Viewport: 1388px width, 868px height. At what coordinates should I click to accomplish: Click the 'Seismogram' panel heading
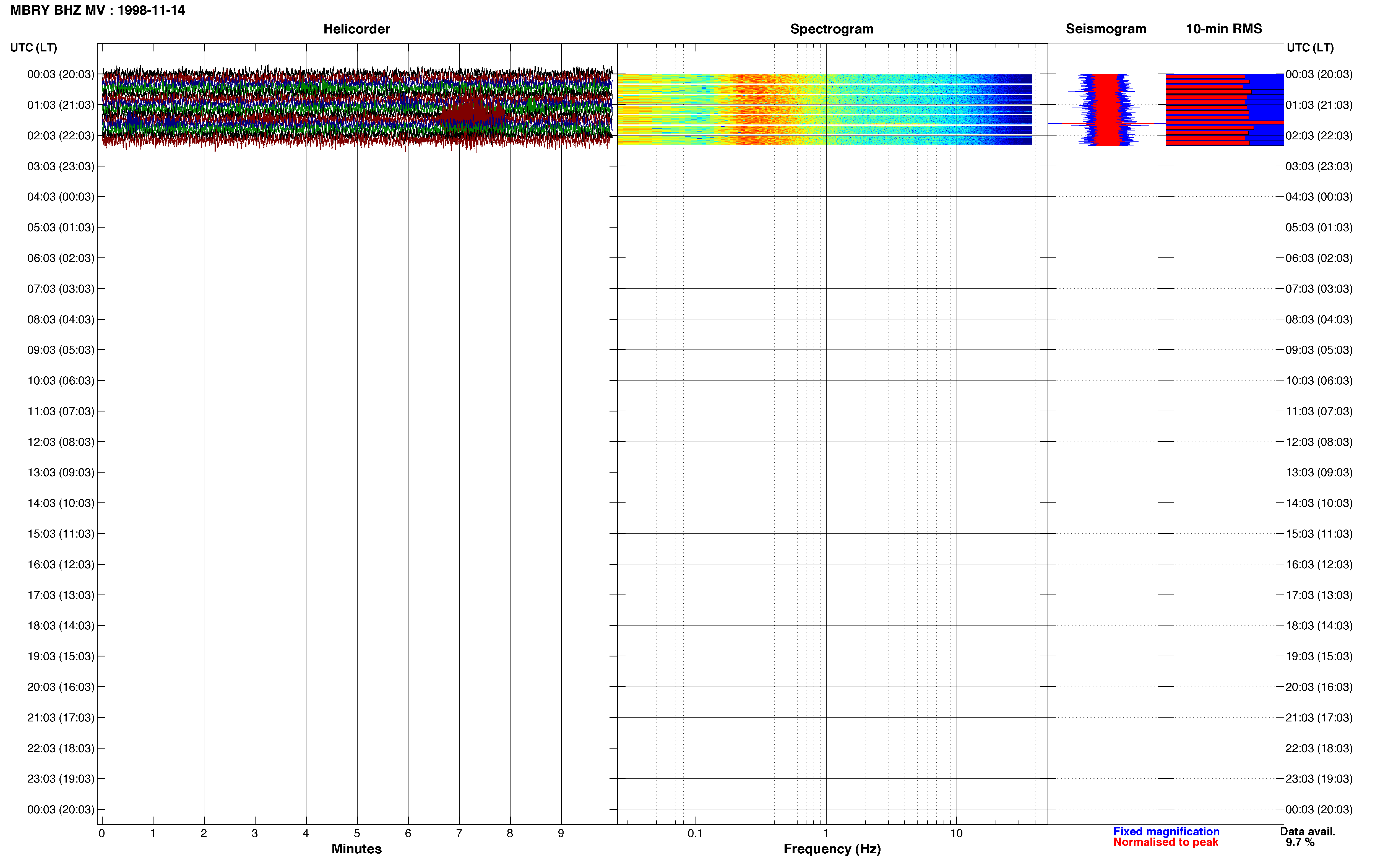(1106, 29)
